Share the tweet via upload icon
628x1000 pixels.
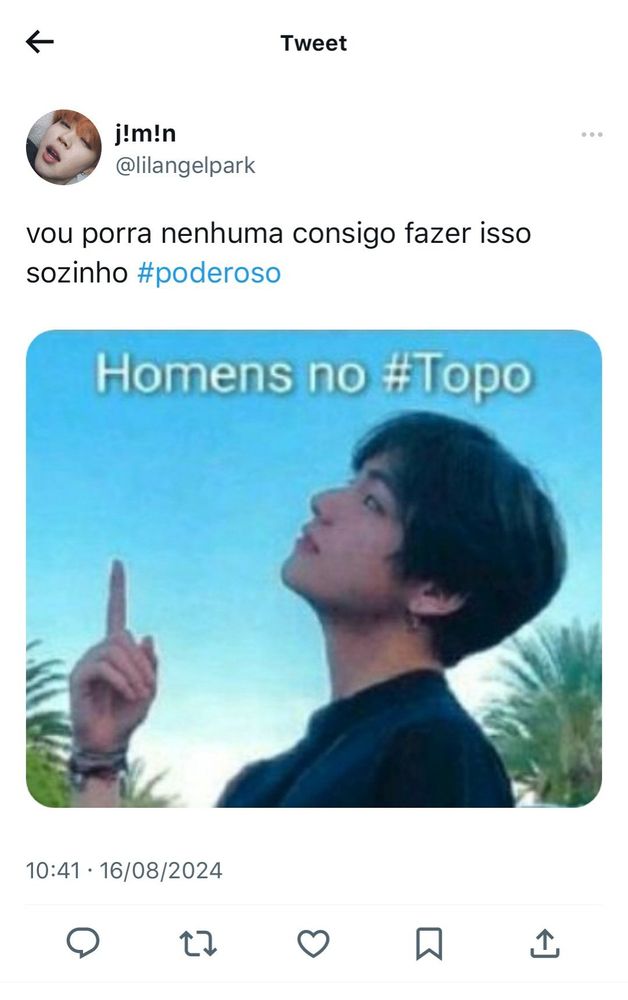click(544, 944)
